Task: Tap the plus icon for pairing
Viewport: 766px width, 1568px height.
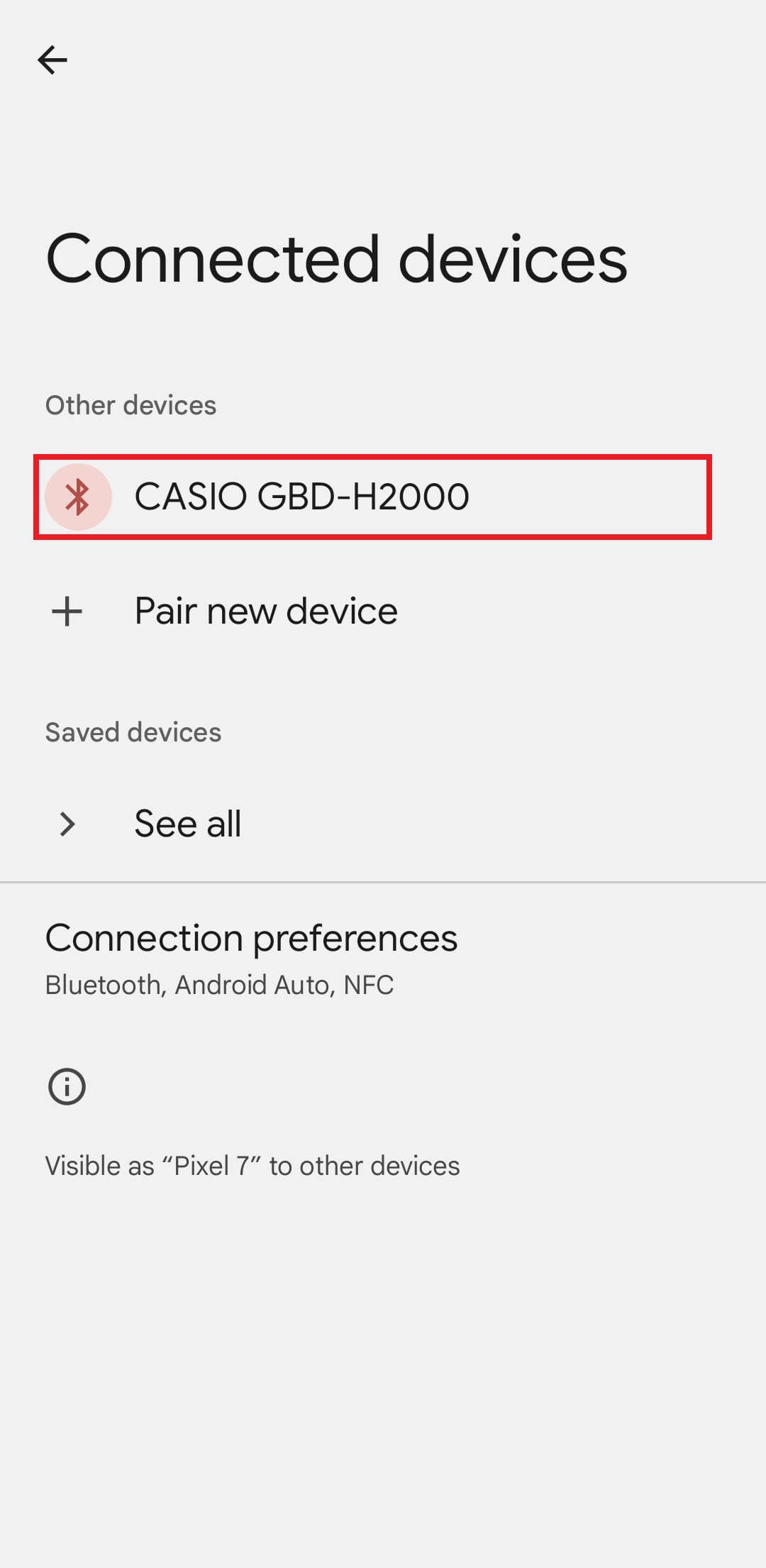Action: pos(67,611)
